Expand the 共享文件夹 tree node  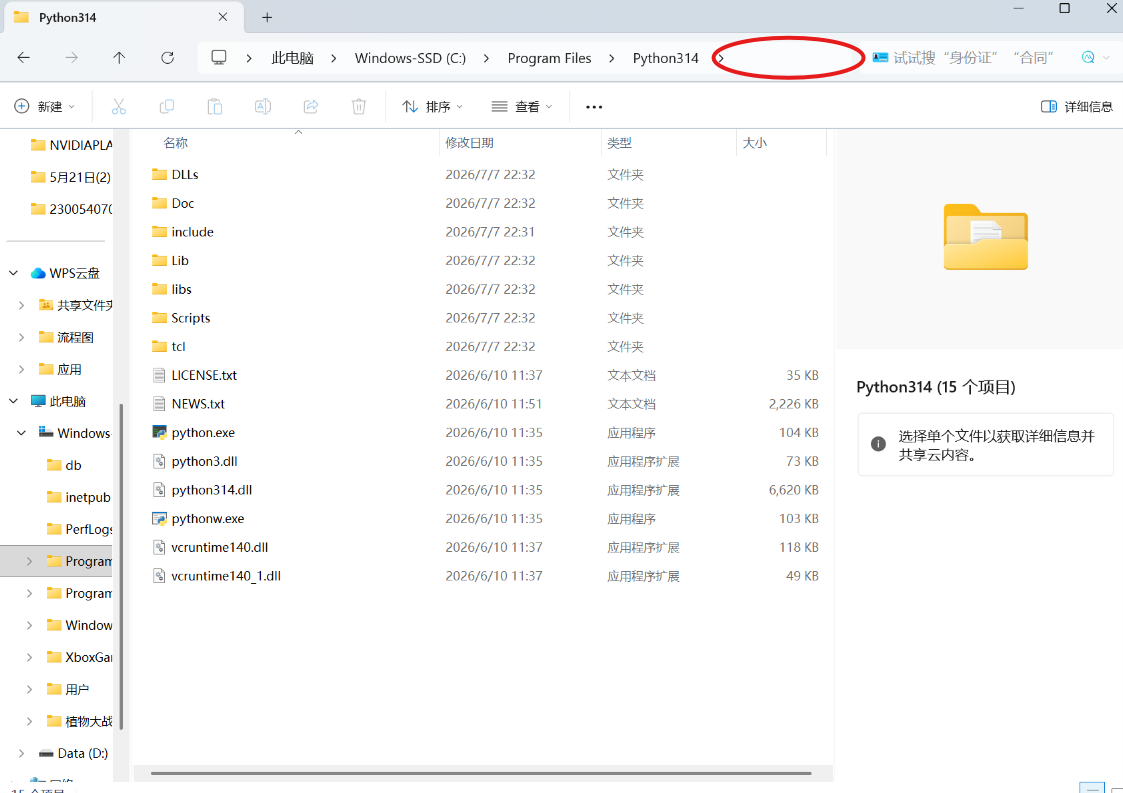21,305
